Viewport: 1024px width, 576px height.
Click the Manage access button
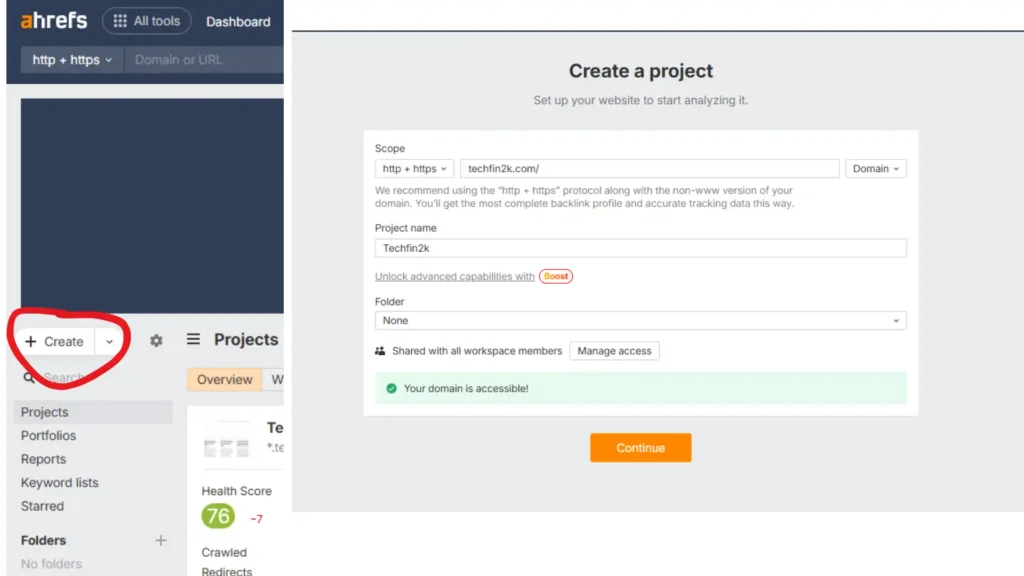click(x=615, y=351)
